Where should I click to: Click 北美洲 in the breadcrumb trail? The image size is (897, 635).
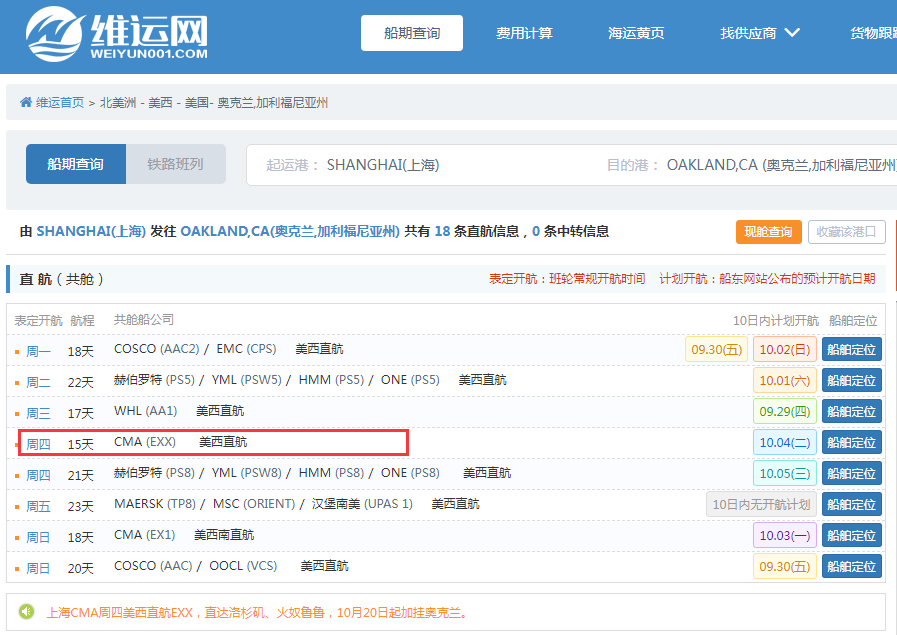115,102
